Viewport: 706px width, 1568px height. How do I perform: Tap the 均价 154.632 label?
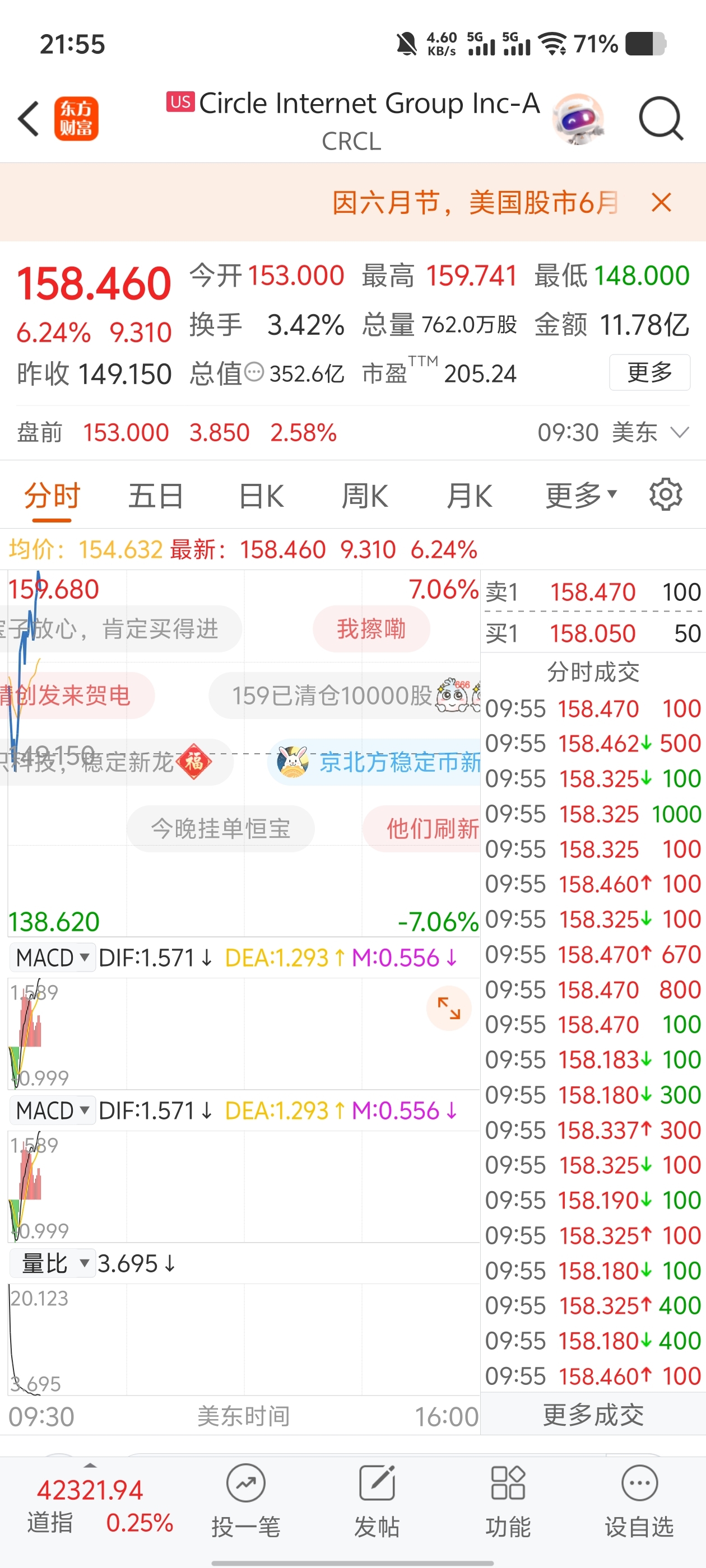86,550
